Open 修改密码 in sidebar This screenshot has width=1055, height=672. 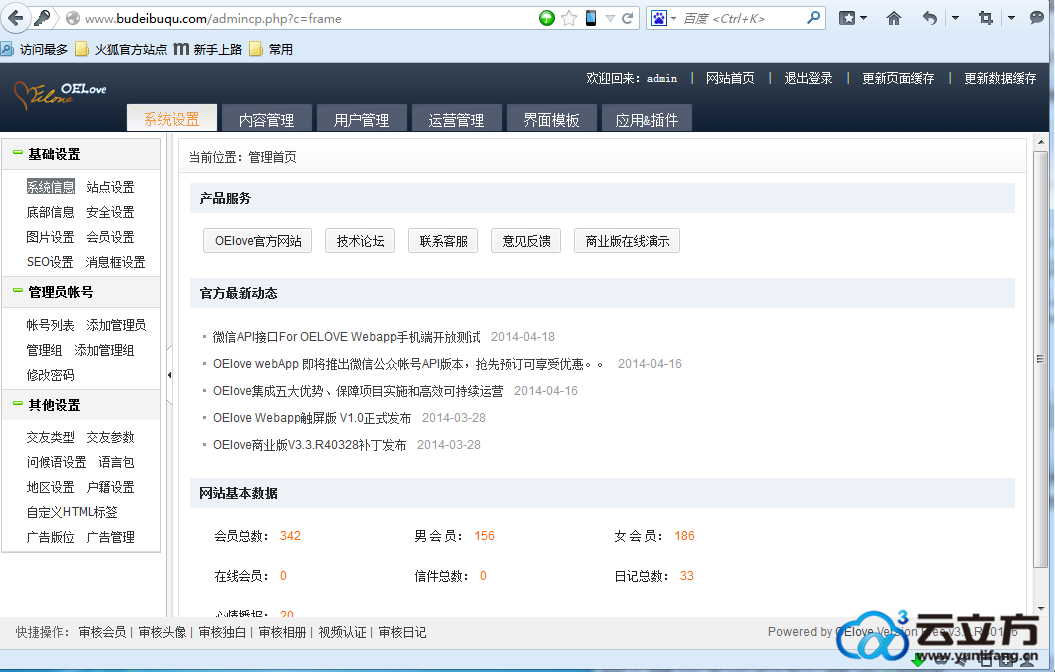tap(50, 375)
